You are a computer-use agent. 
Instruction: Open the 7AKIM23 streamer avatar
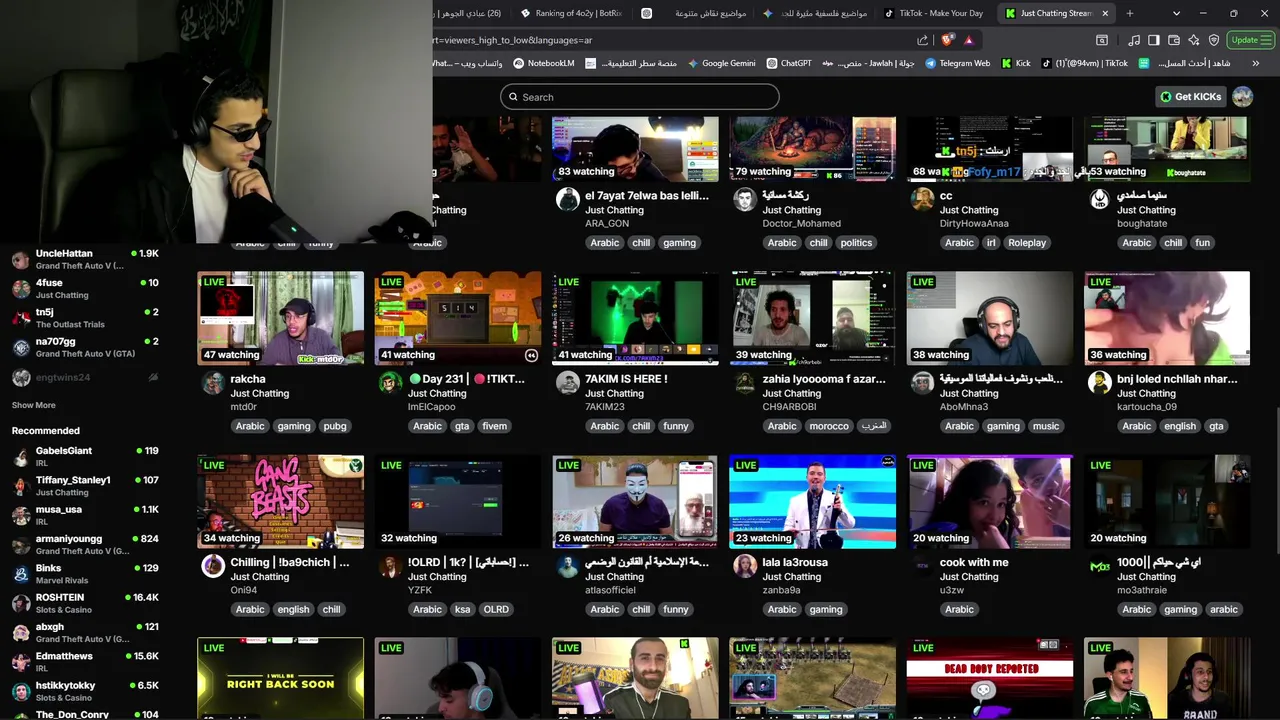(x=567, y=382)
